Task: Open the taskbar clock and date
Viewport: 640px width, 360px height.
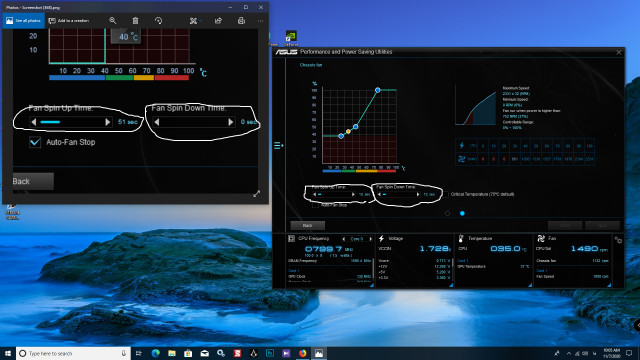Action: (611, 353)
